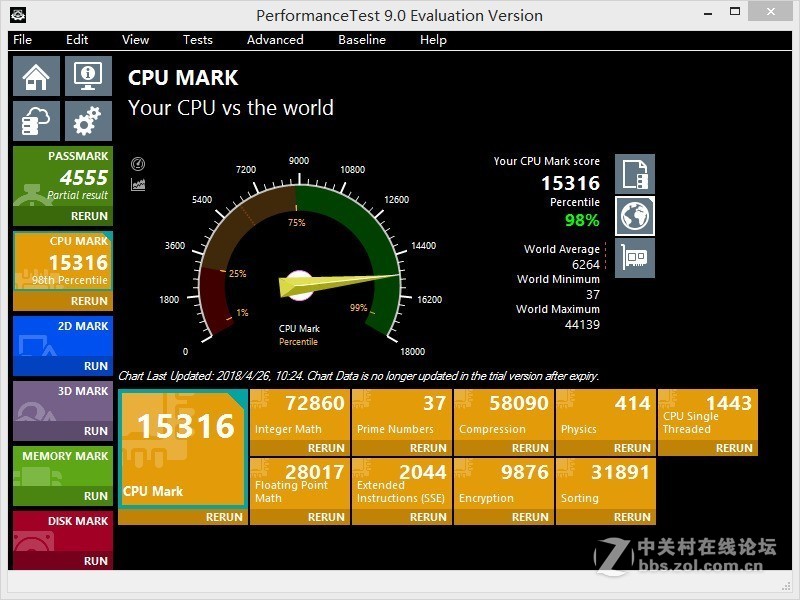Click the gauge dial icon near the meter
The image size is (800, 600).
[138, 162]
